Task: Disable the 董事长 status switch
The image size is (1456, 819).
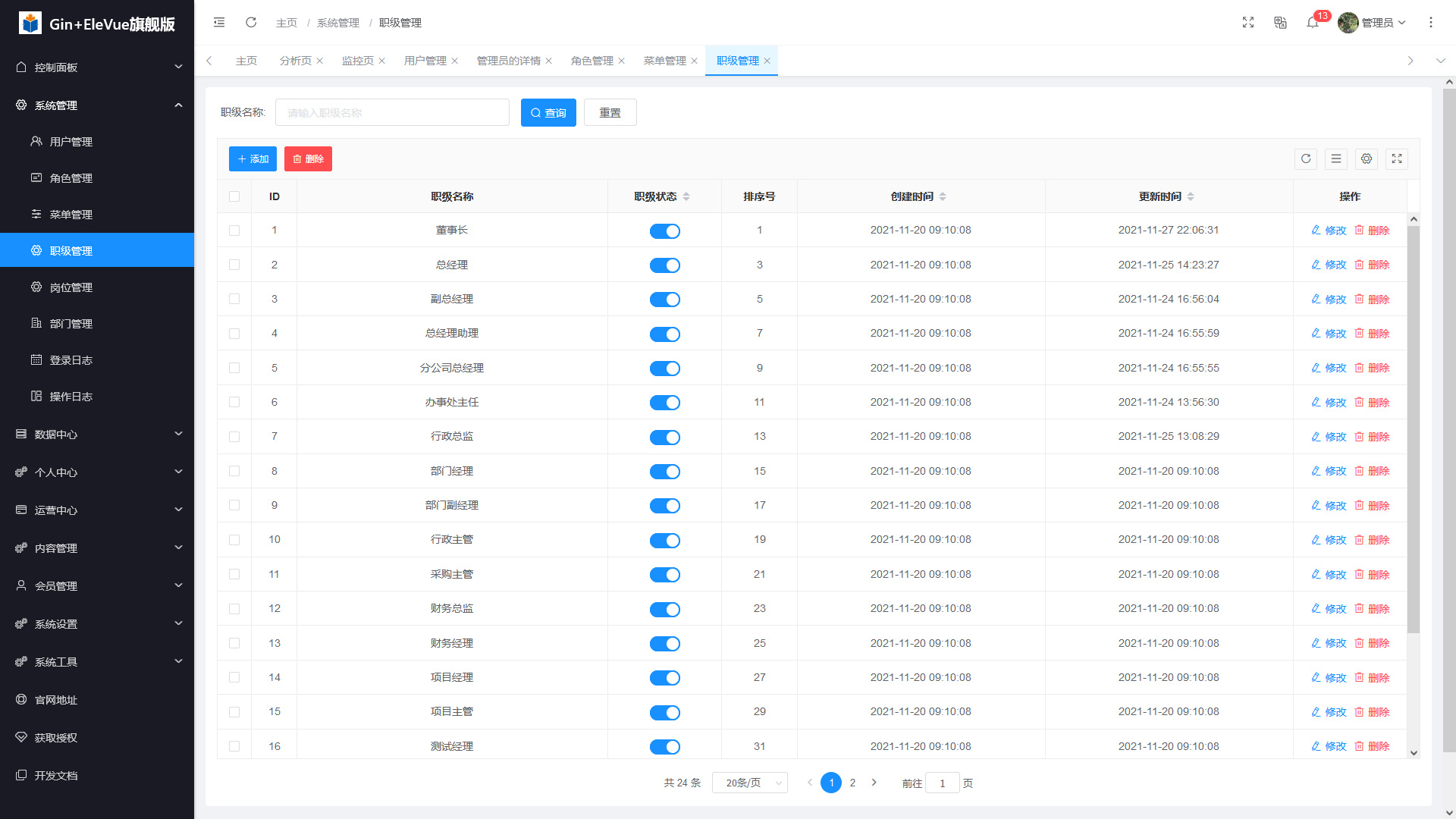Action: (x=665, y=231)
